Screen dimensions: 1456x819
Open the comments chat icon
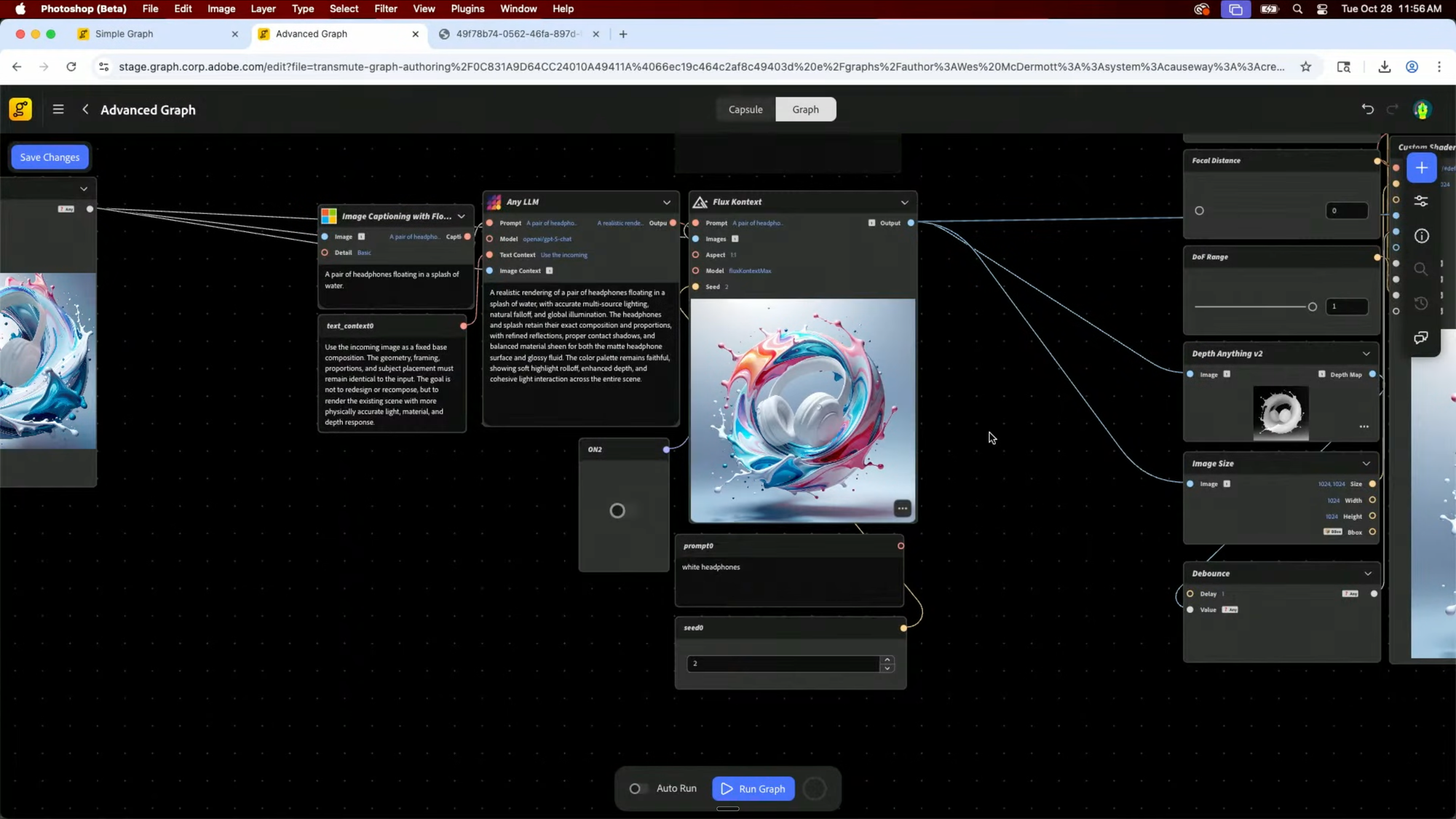click(x=1421, y=338)
